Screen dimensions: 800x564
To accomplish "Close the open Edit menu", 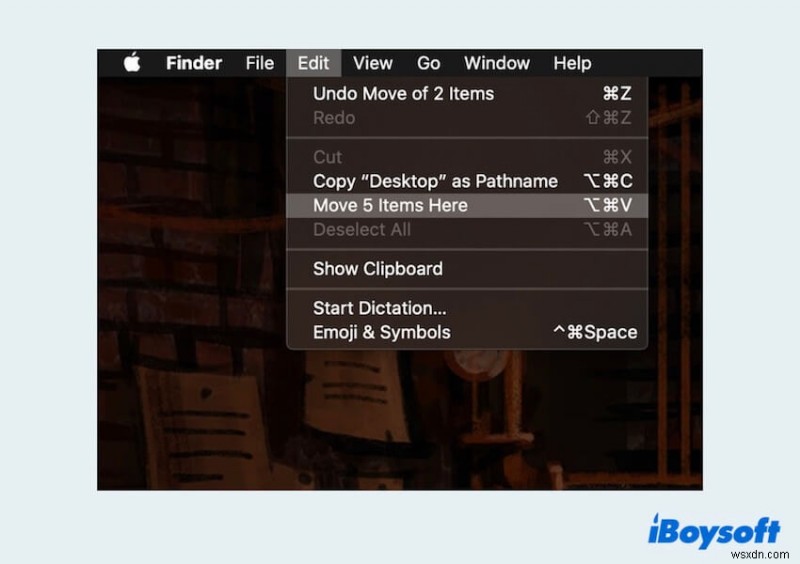I will tap(313, 63).
